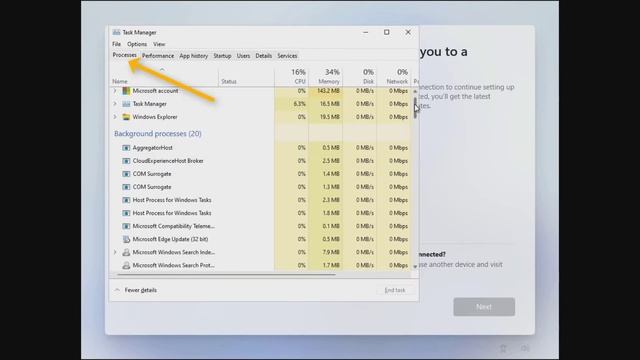Select the Background processes (20) header

pos(158,134)
